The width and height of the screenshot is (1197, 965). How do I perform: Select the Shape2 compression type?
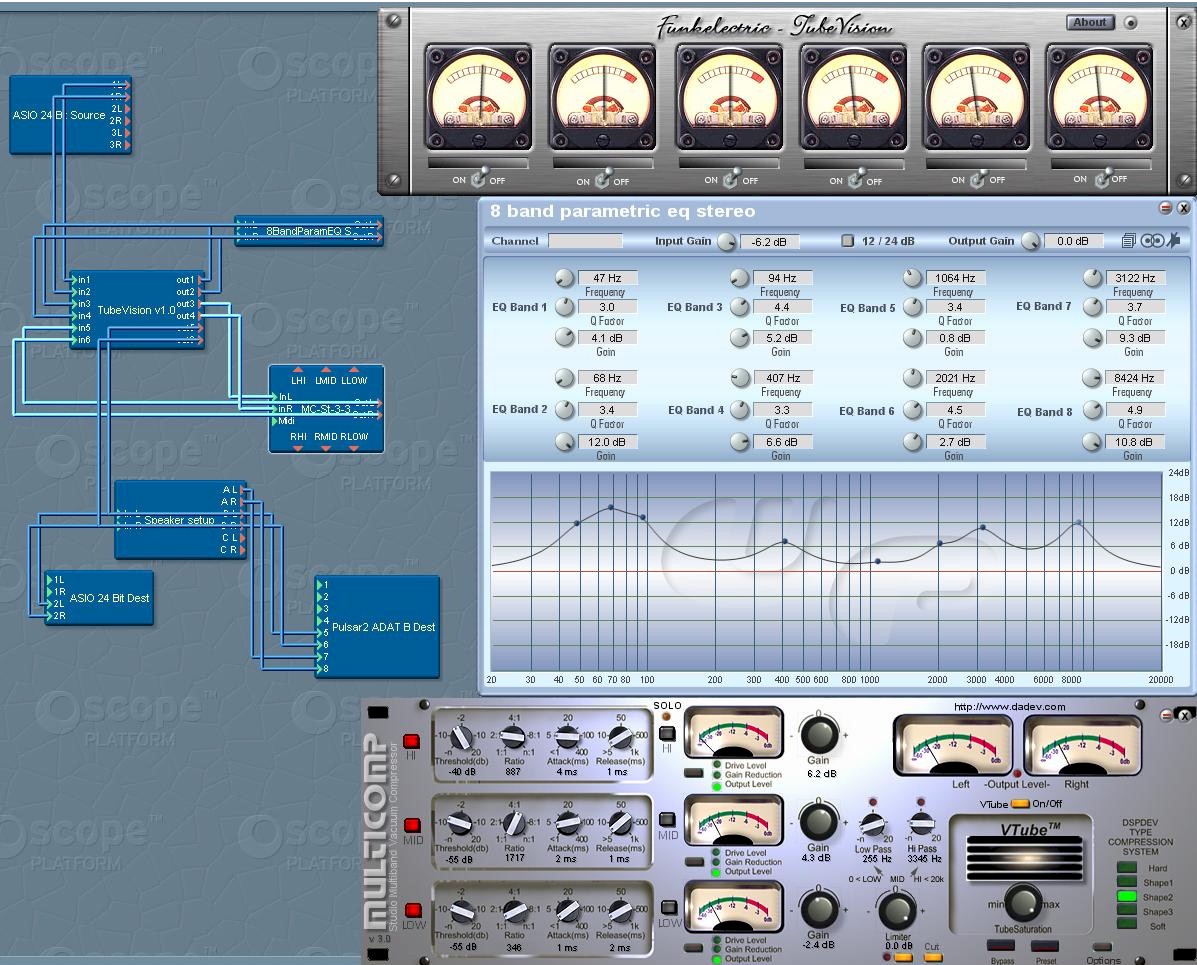pyautogui.click(x=1127, y=897)
